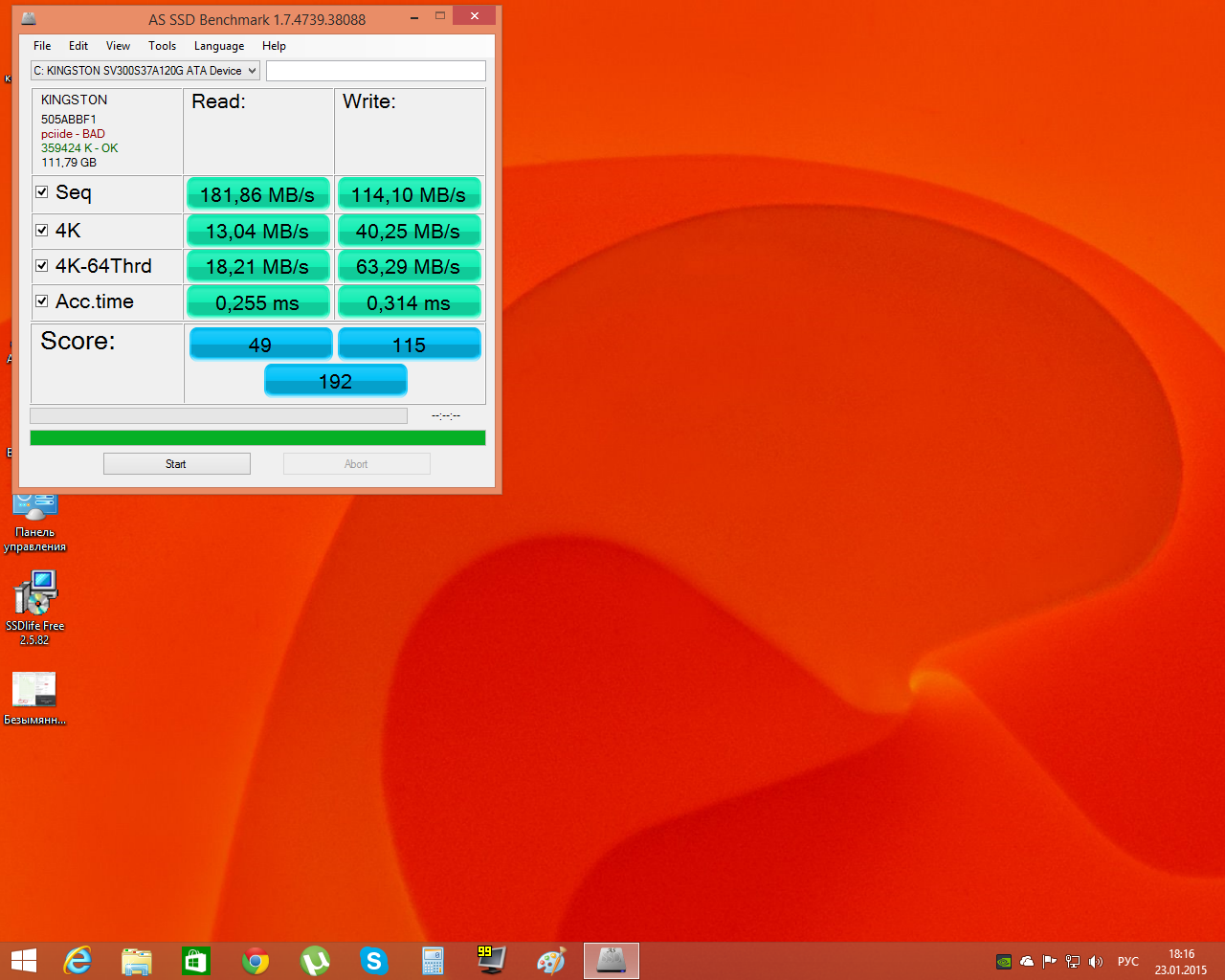The height and width of the screenshot is (980, 1225).
Task: Click the read score 49
Action: pyautogui.click(x=260, y=345)
